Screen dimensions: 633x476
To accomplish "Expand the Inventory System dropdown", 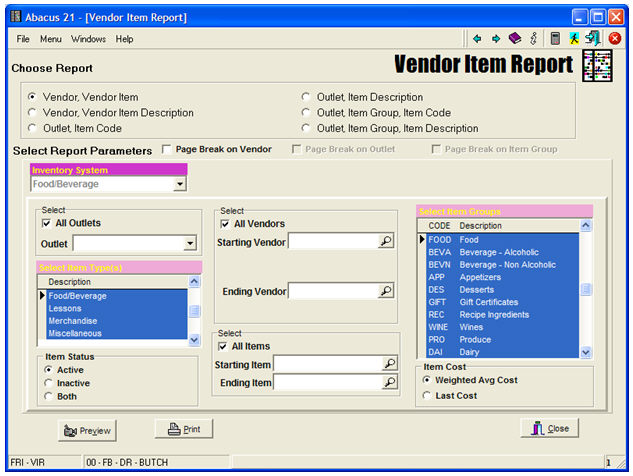I will [x=180, y=184].
